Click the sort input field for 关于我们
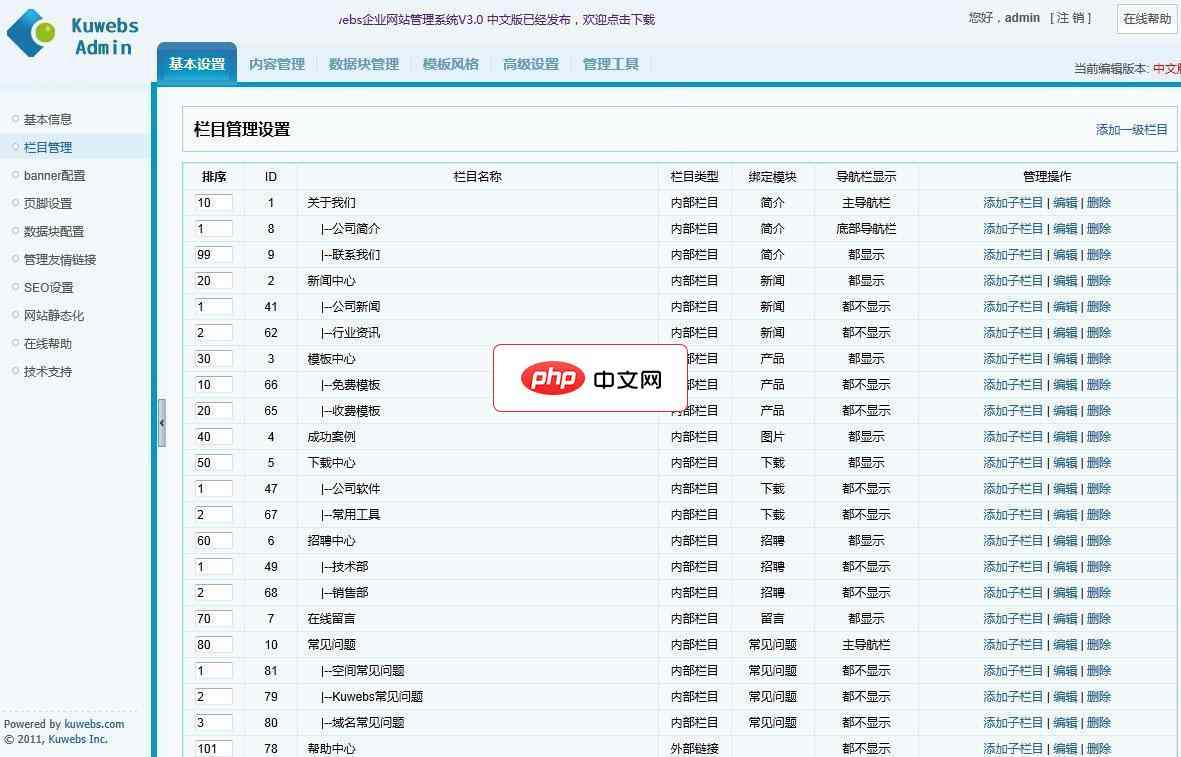This screenshot has height=757, width=1181. click(213, 202)
